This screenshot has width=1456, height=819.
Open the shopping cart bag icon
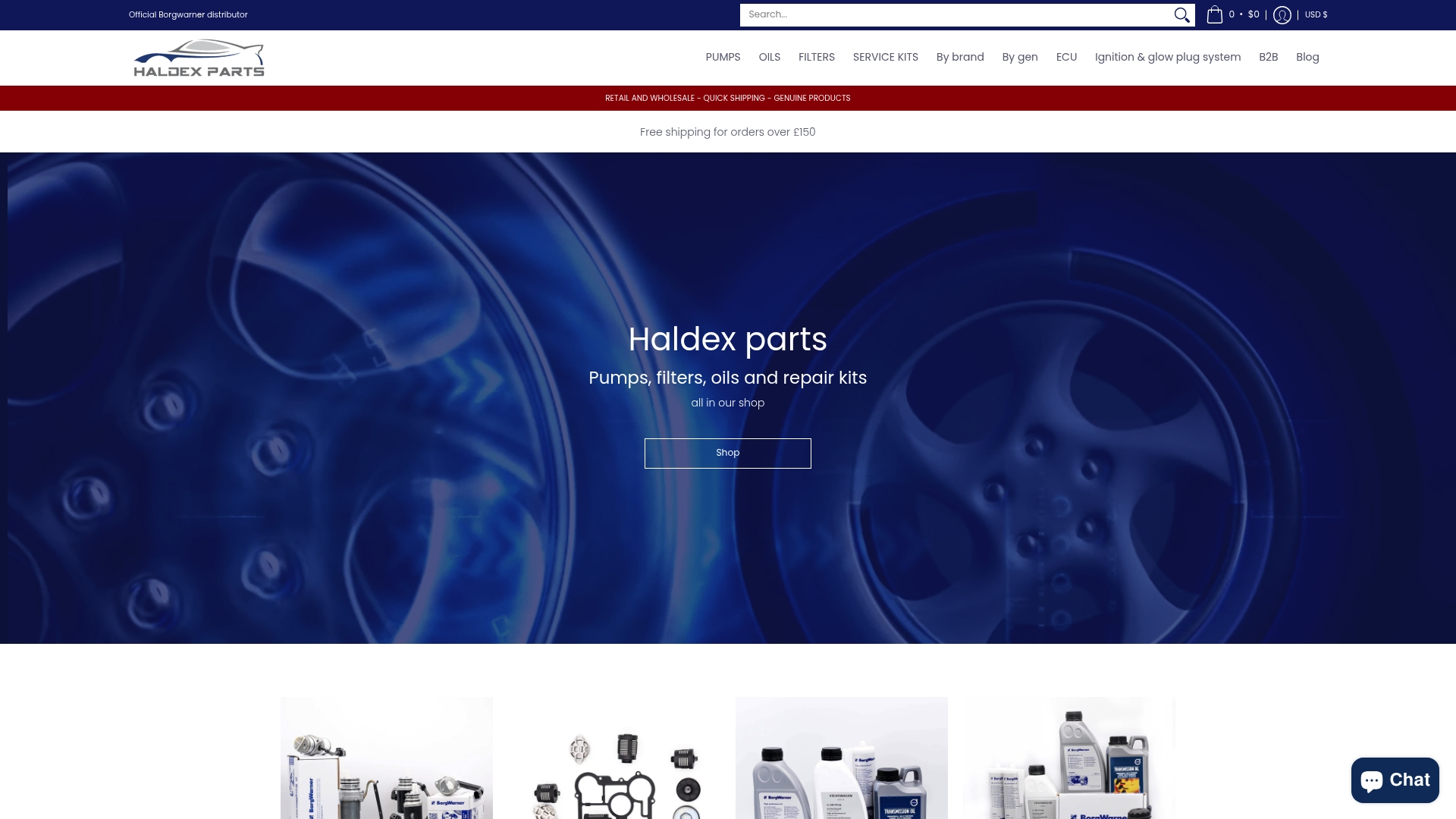coord(1215,15)
